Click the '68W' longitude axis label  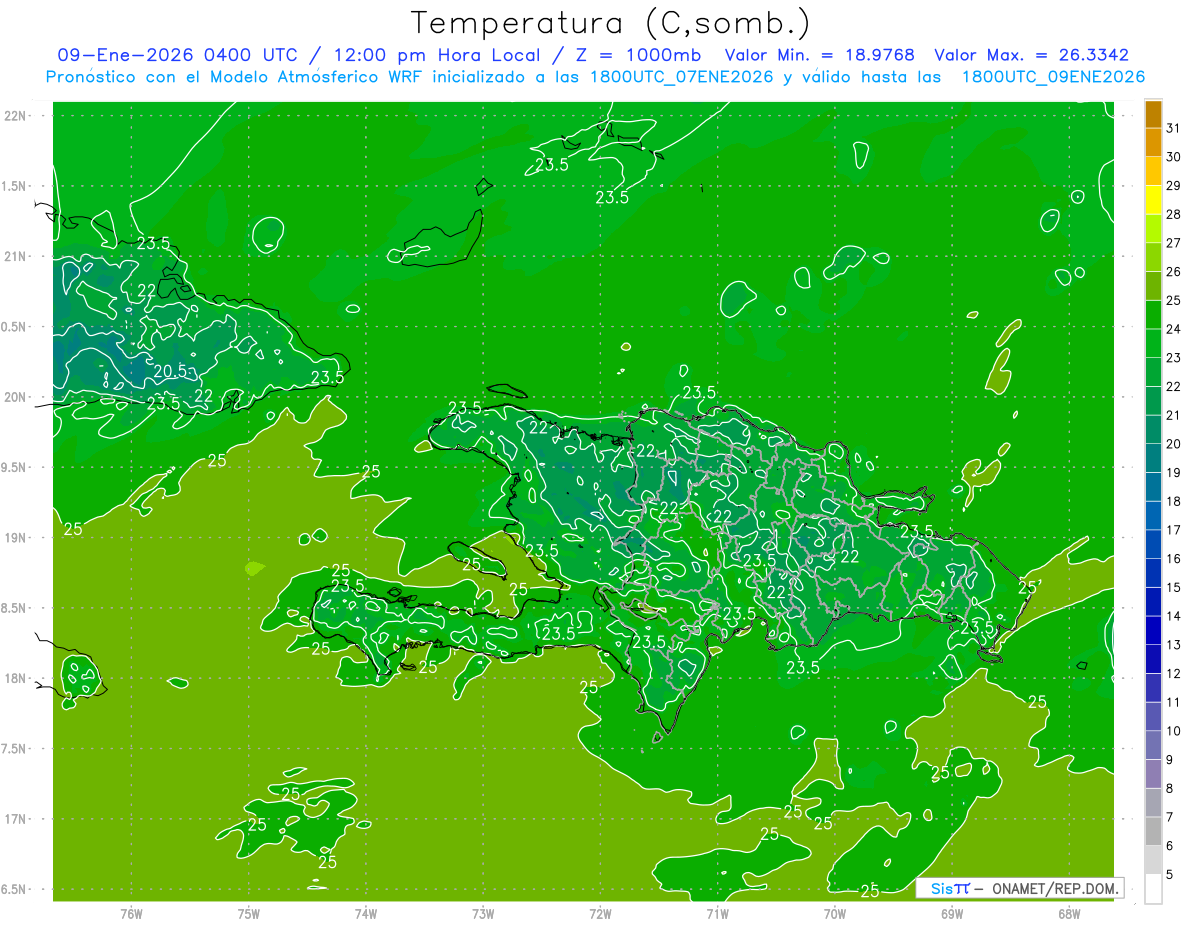click(x=1069, y=913)
